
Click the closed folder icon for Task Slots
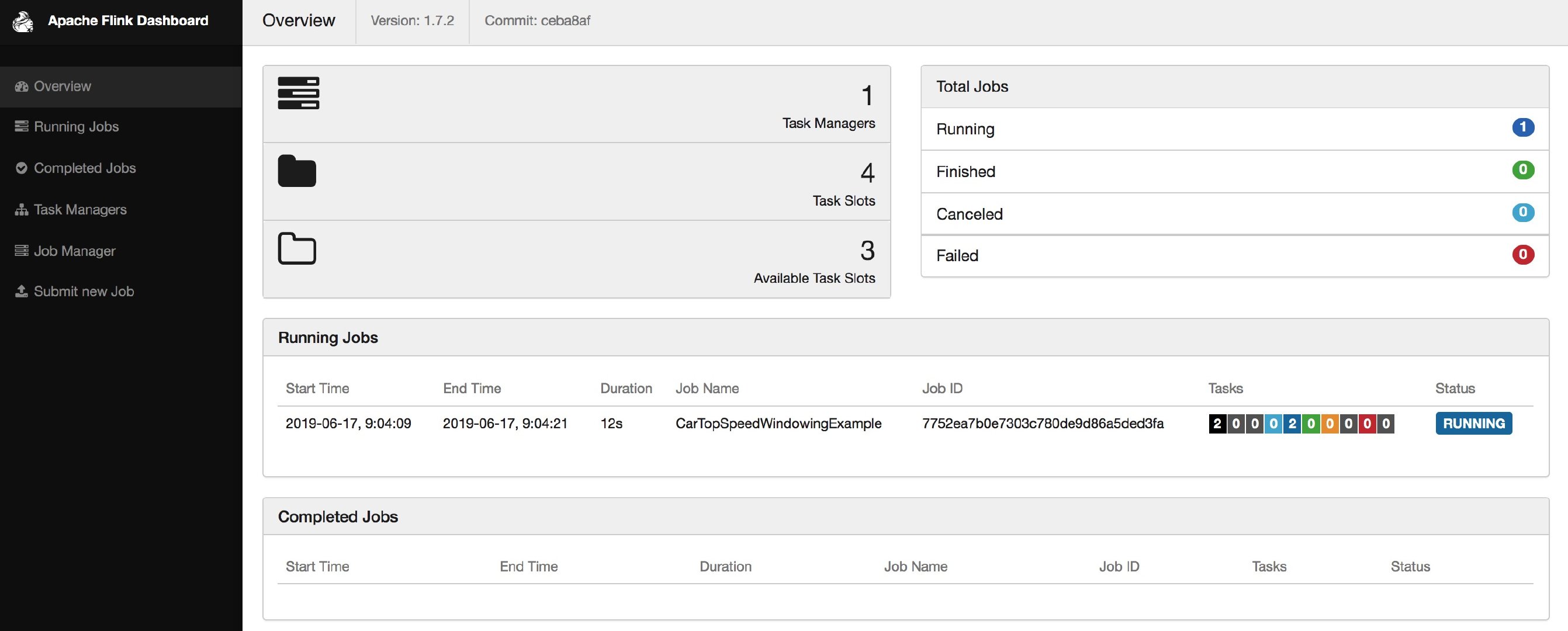(x=296, y=172)
